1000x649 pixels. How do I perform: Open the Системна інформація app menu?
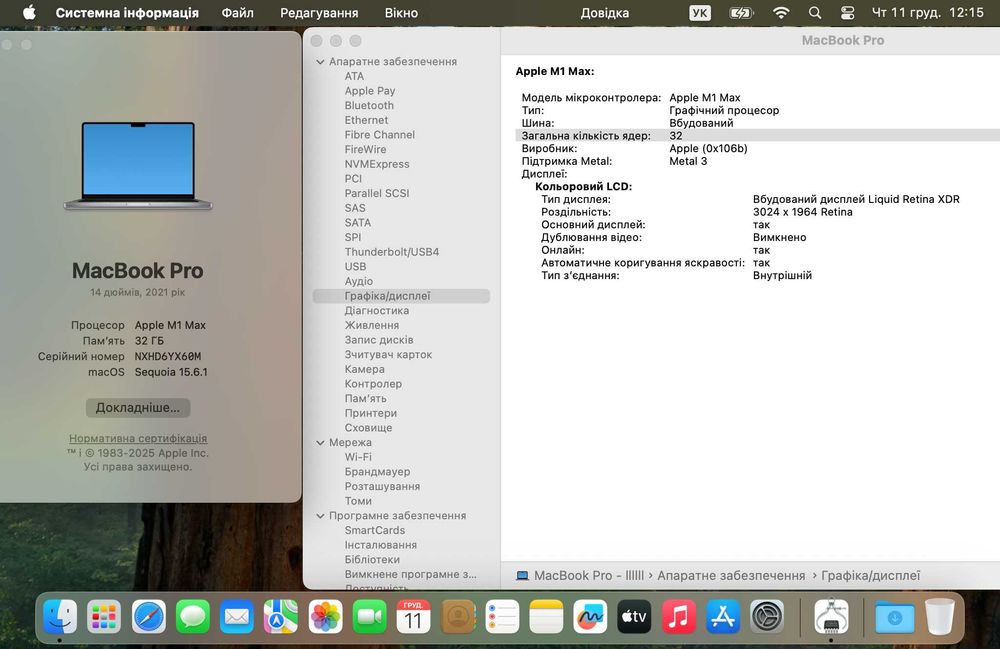[x=127, y=13]
